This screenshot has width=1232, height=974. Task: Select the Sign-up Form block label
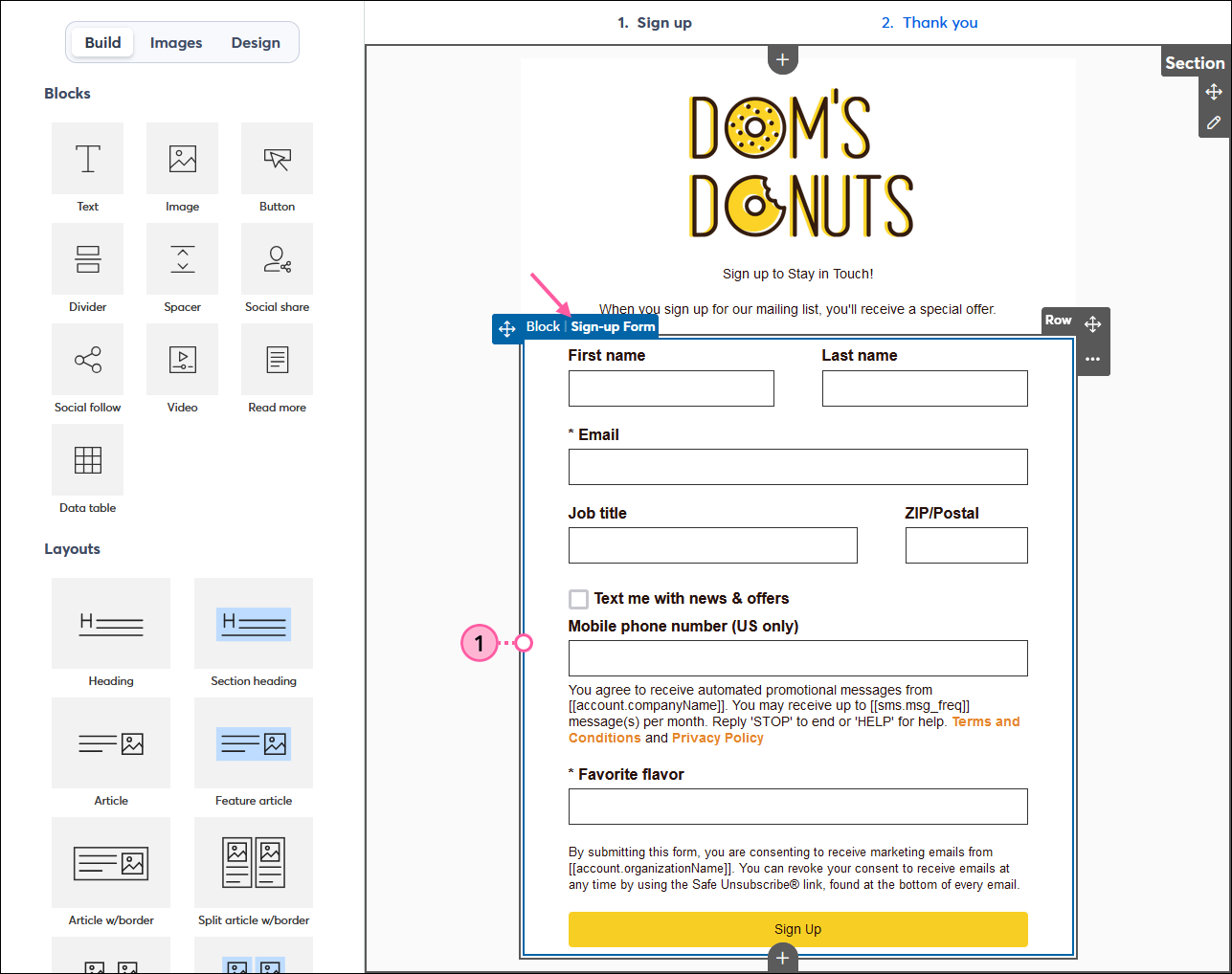[x=613, y=326]
